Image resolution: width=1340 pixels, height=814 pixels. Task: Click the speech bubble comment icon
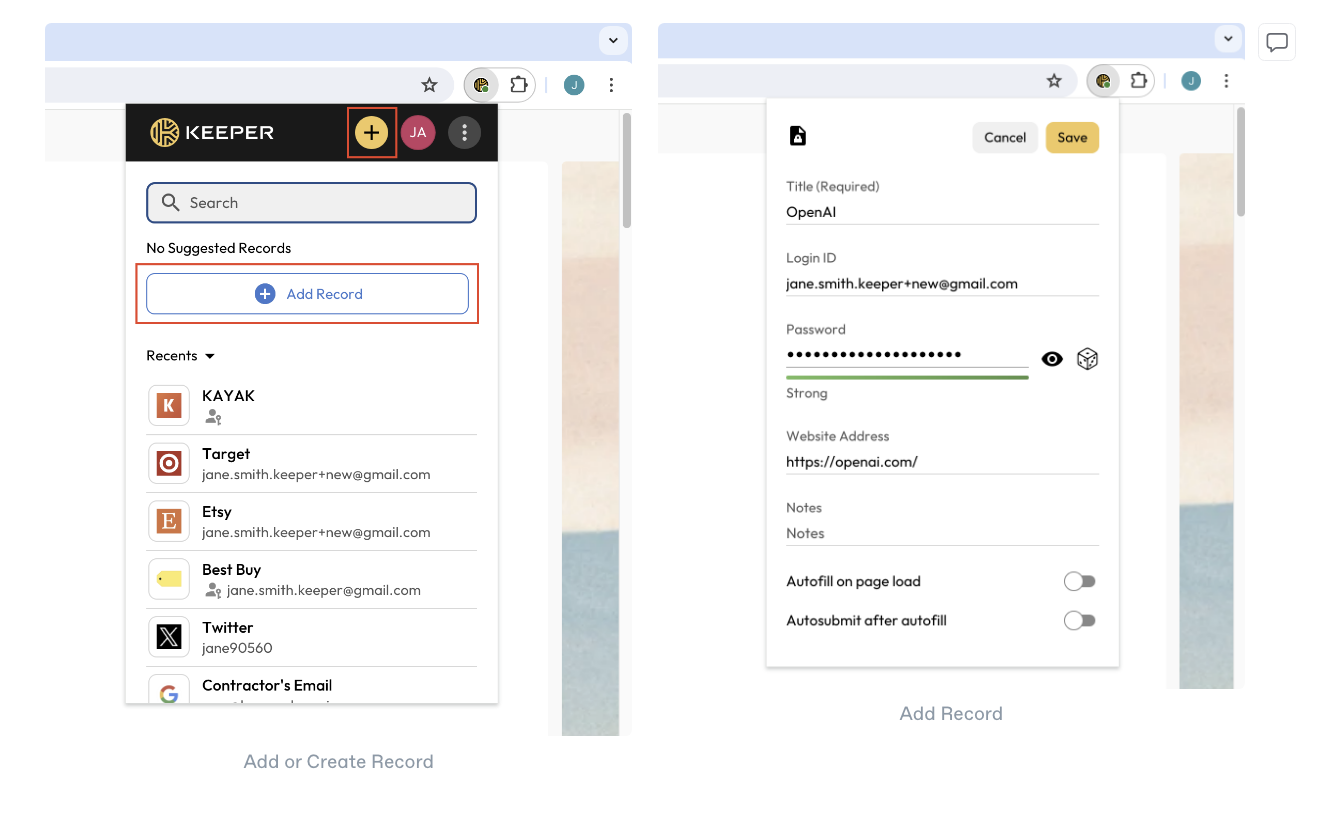(1276, 42)
